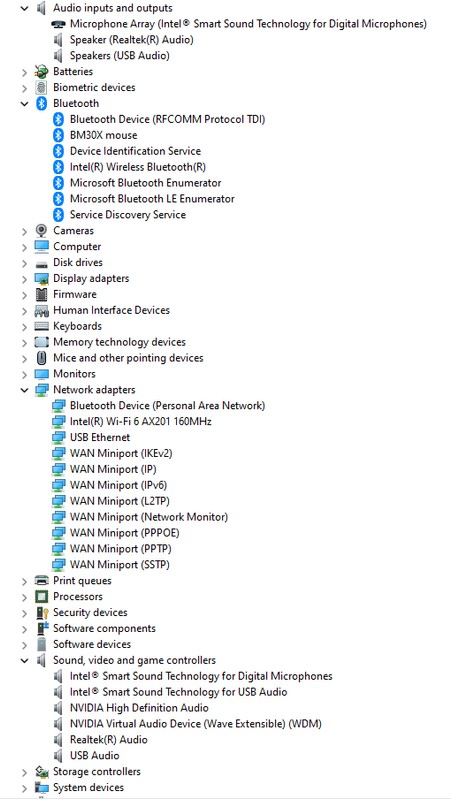Select WAN Miniport (PPPOE) adapter
Viewport: 451px width, 799px height.
(125, 533)
